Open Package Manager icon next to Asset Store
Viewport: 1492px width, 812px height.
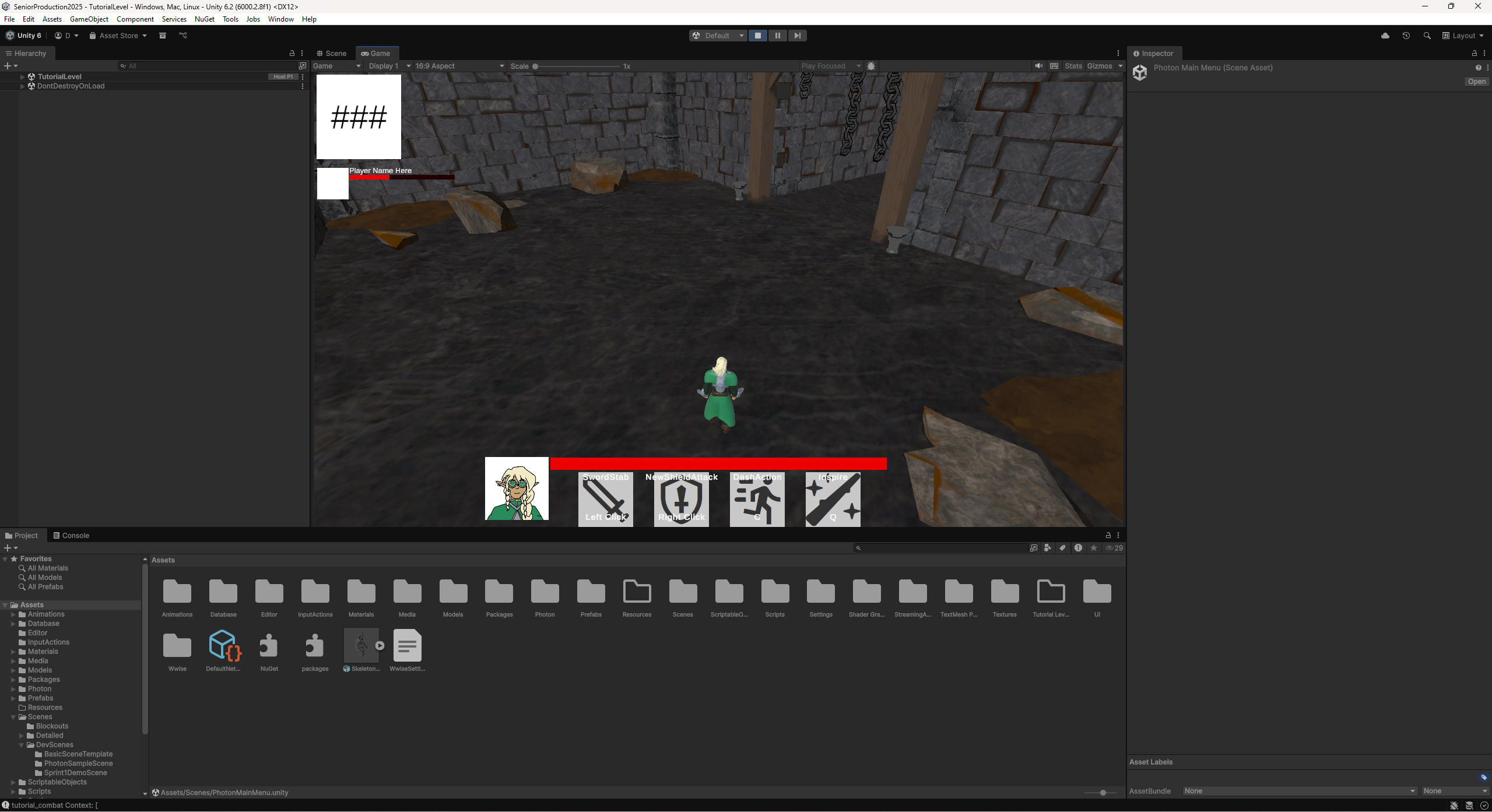point(163,36)
